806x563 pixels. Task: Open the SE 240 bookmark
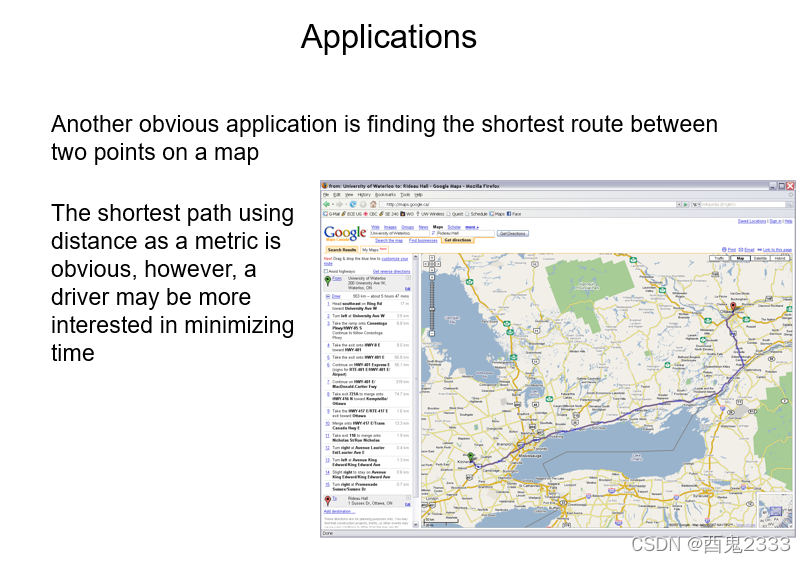[389, 214]
